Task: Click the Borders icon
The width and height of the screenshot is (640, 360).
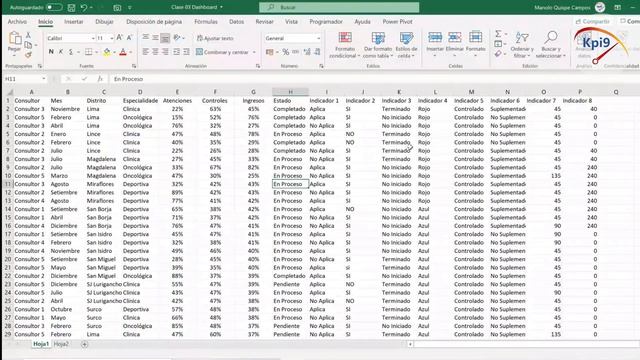Action: (88, 52)
